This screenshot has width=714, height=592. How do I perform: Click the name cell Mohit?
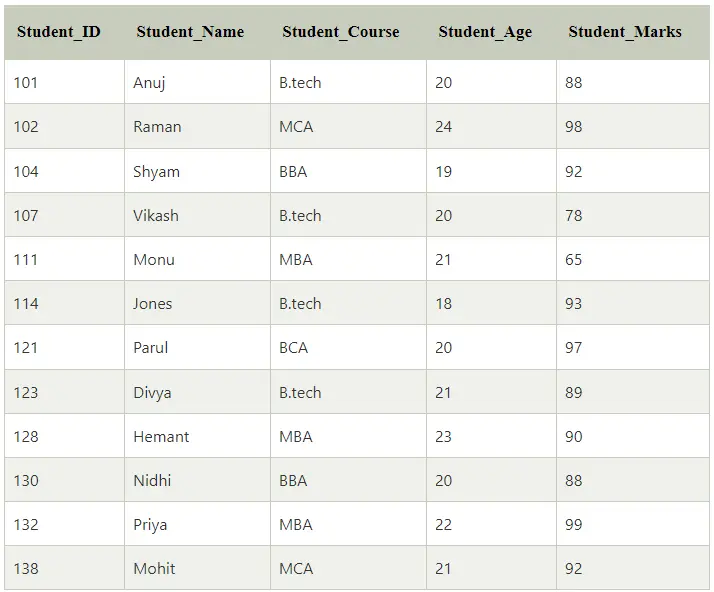pyautogui.click(x=197, y=569)
